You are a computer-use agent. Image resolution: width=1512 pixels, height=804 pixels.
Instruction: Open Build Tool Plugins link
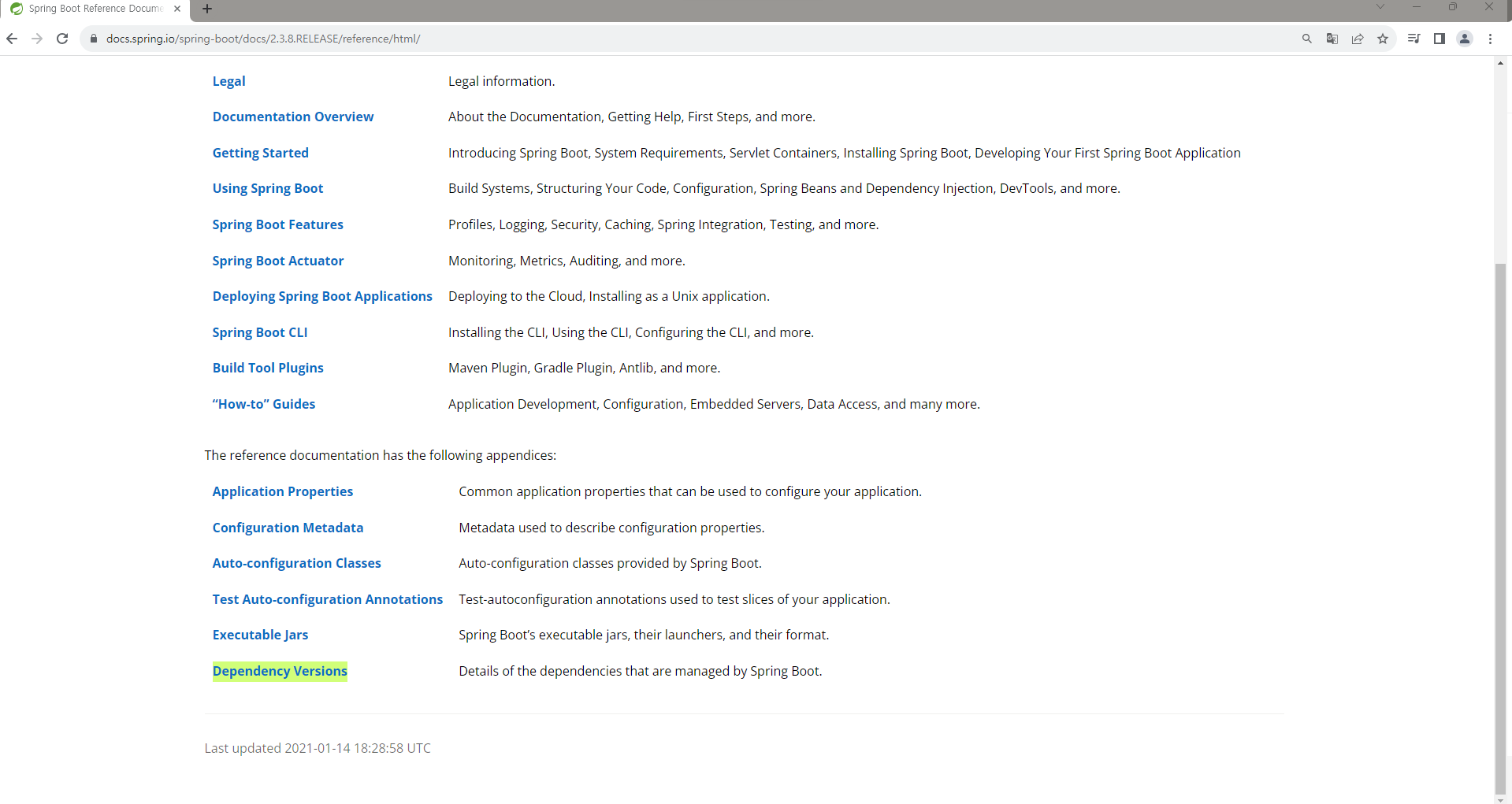coord(267,368)
